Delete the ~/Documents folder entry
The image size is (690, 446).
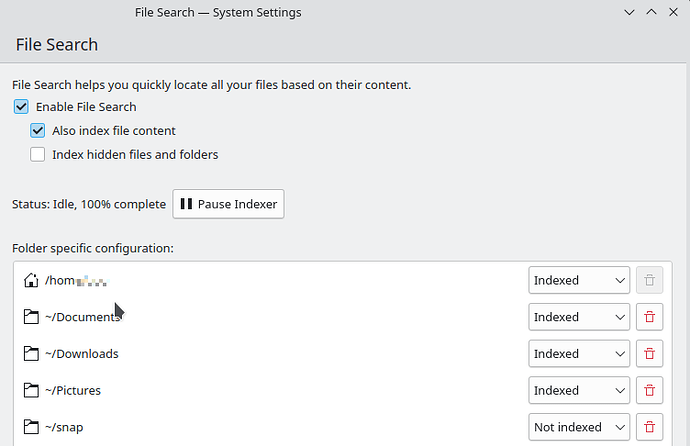coord(649,317)
